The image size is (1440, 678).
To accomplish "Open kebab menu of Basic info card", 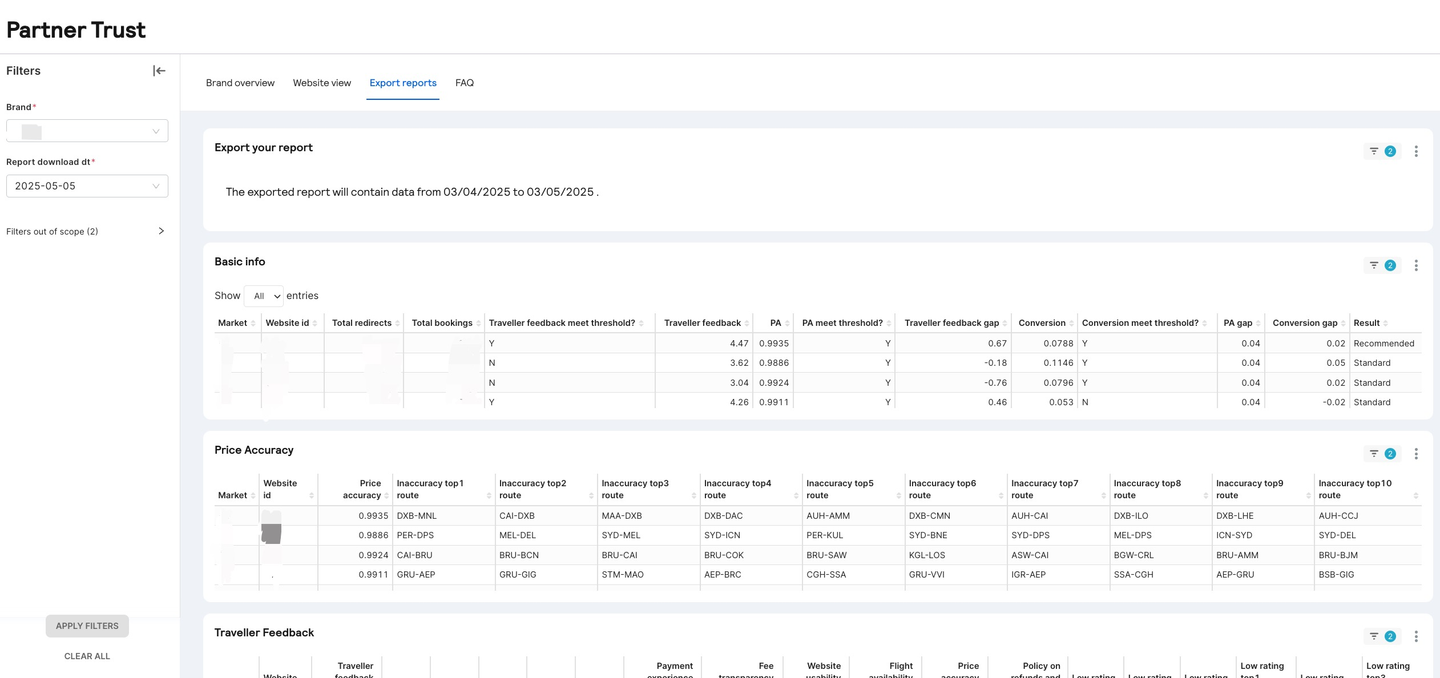I will point(1416,265).
